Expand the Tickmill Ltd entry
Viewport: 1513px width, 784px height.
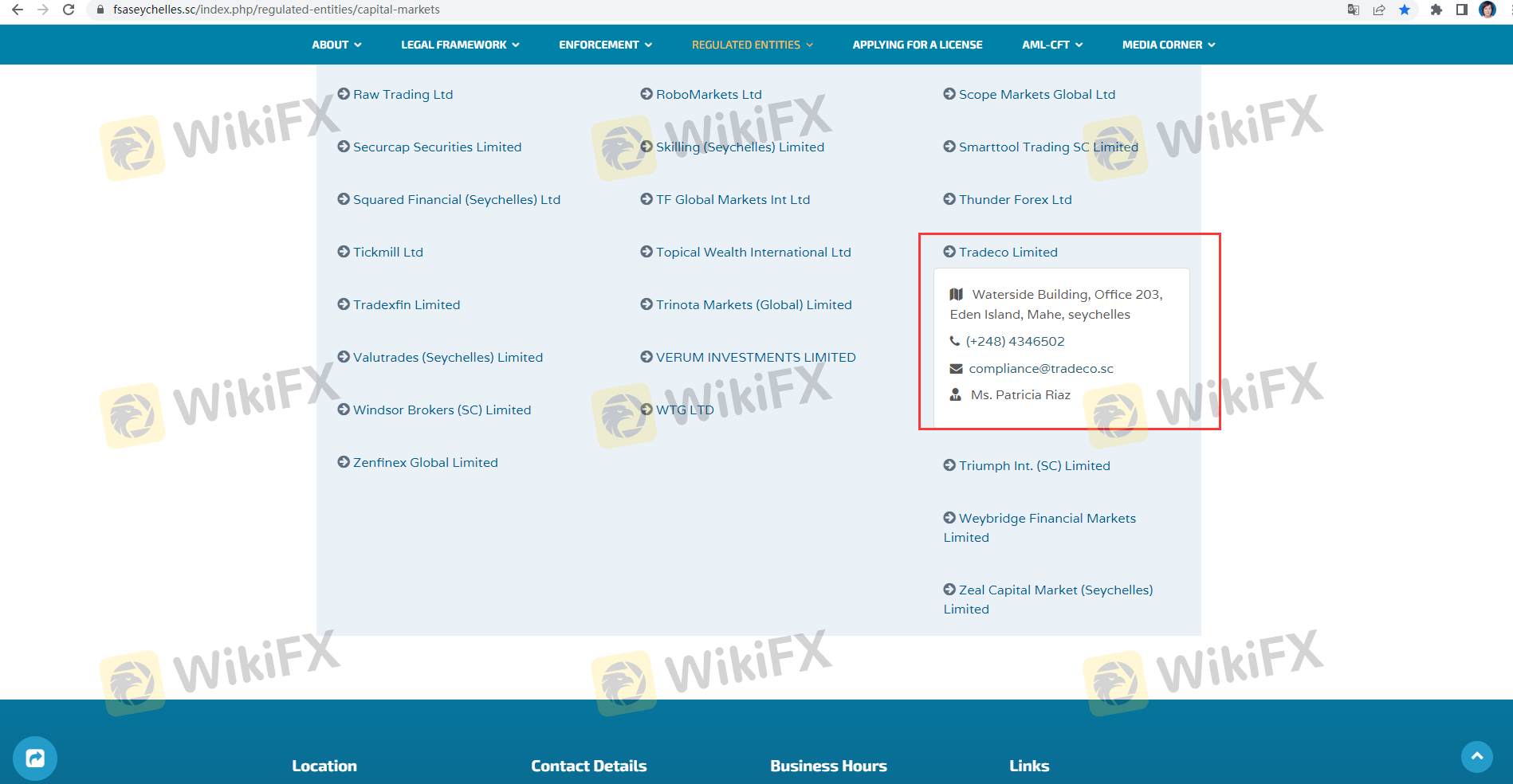[387, 252]
